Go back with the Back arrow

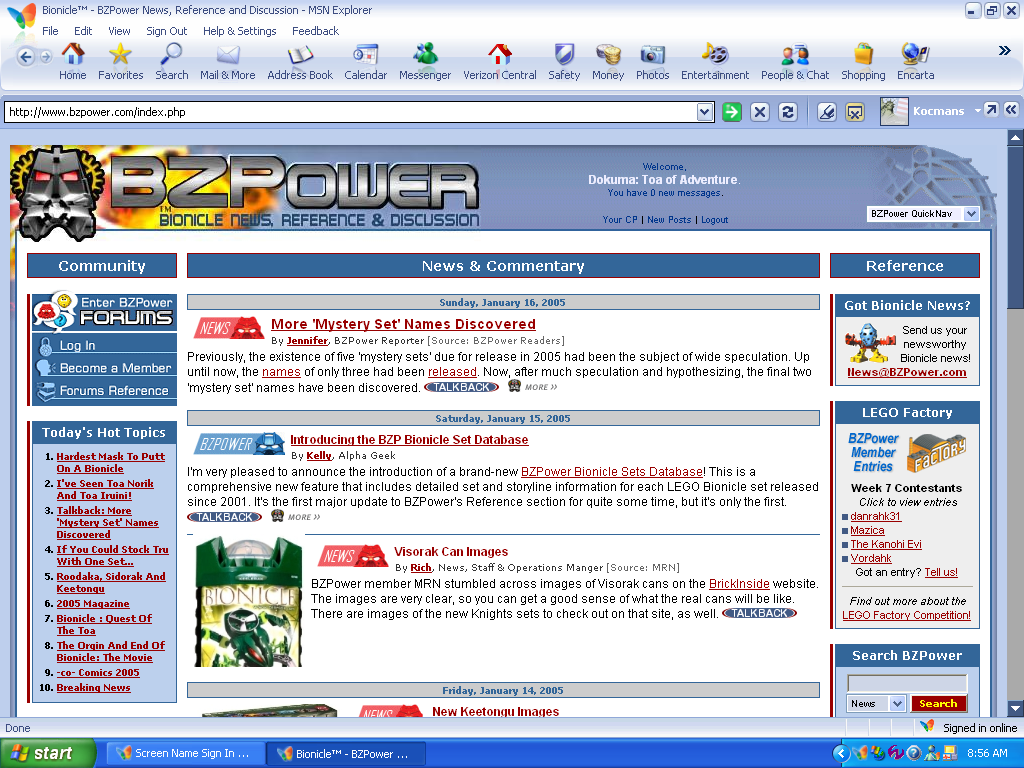tap(25, 57)
